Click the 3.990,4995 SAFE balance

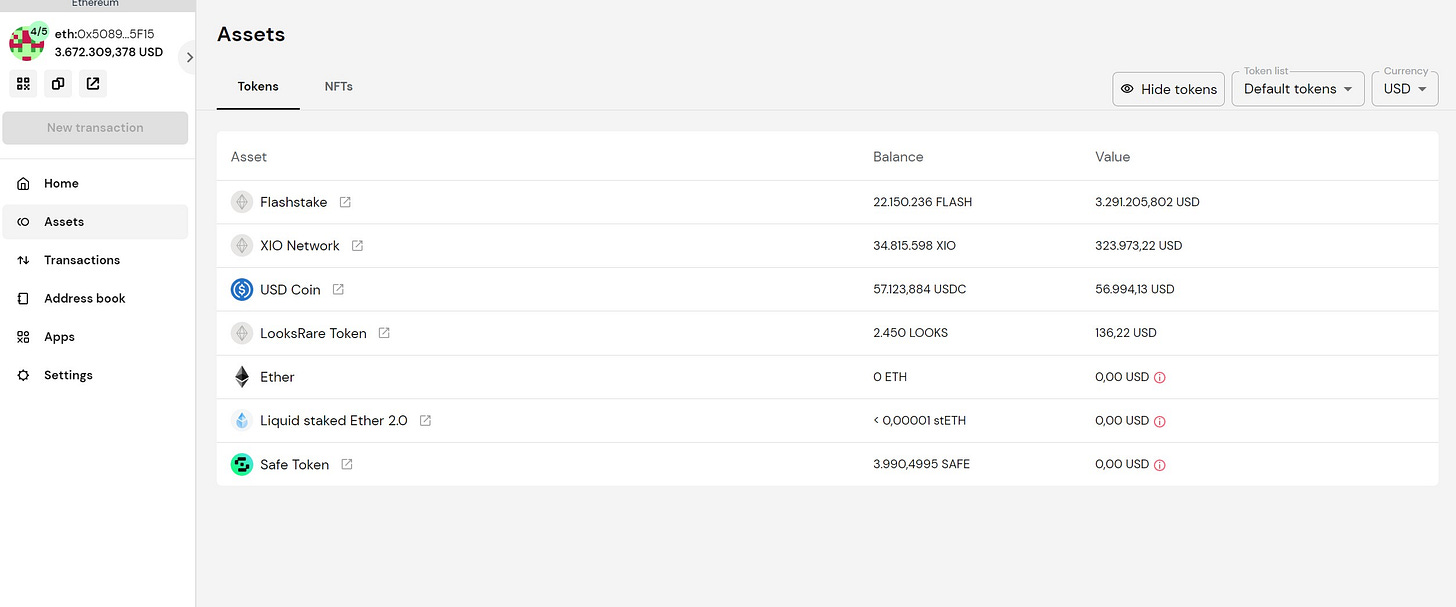921,464
